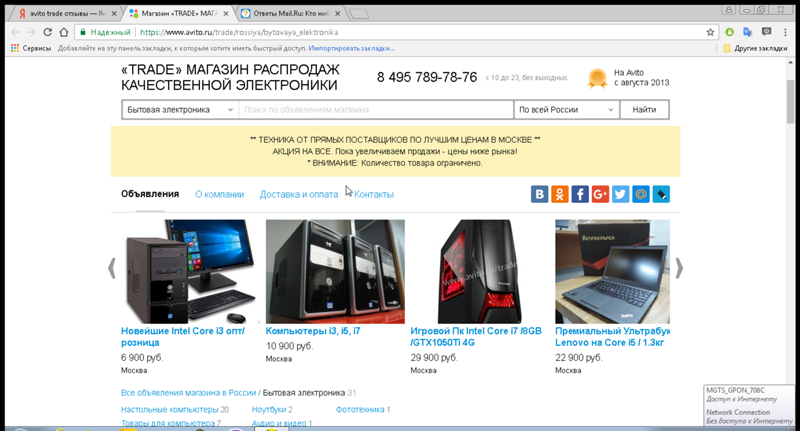Open the Контакты tab
This screenshot has width=800, height=431.
point(374,194)
